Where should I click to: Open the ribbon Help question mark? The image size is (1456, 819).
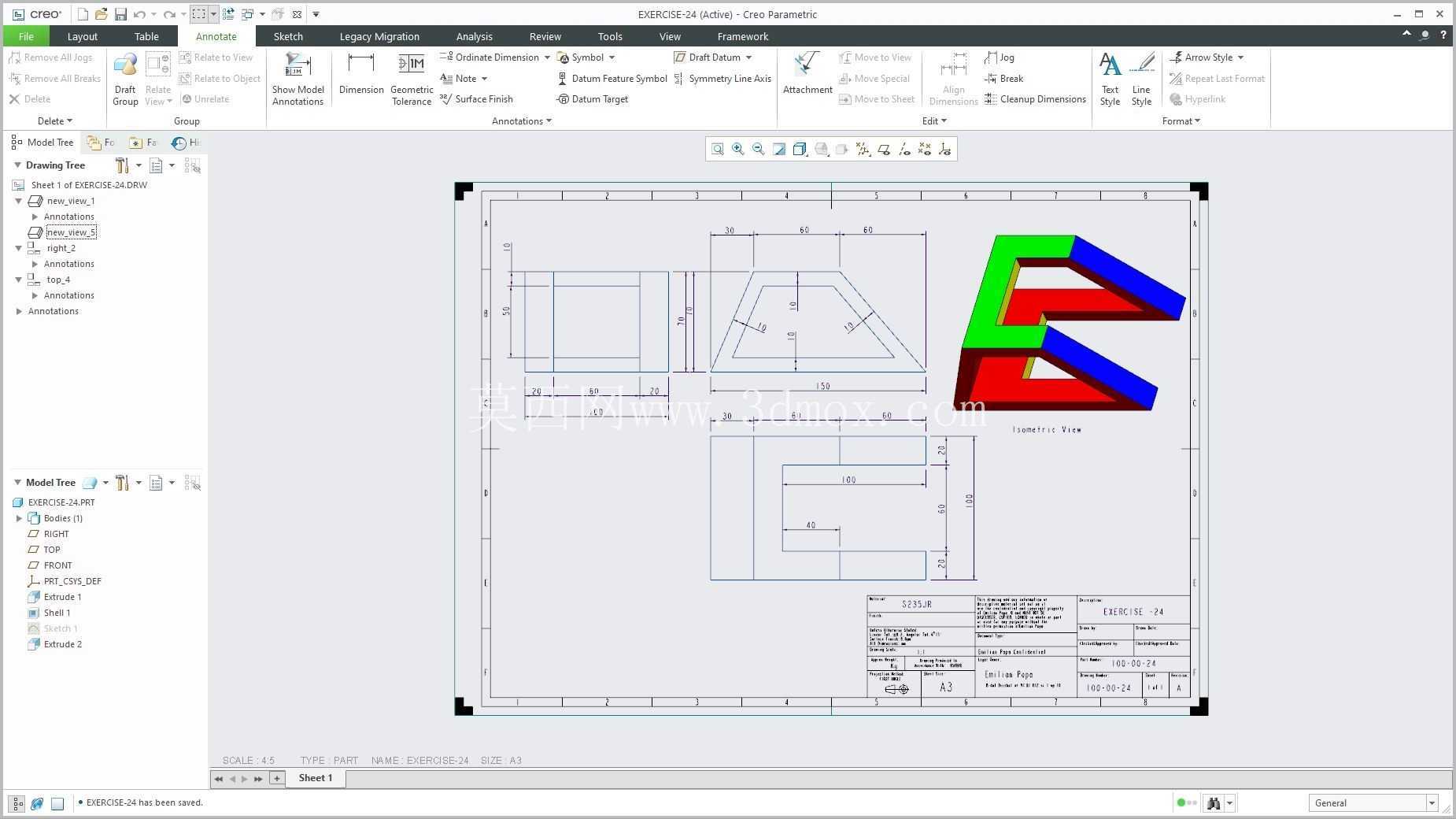click(x=1443, y=35)
